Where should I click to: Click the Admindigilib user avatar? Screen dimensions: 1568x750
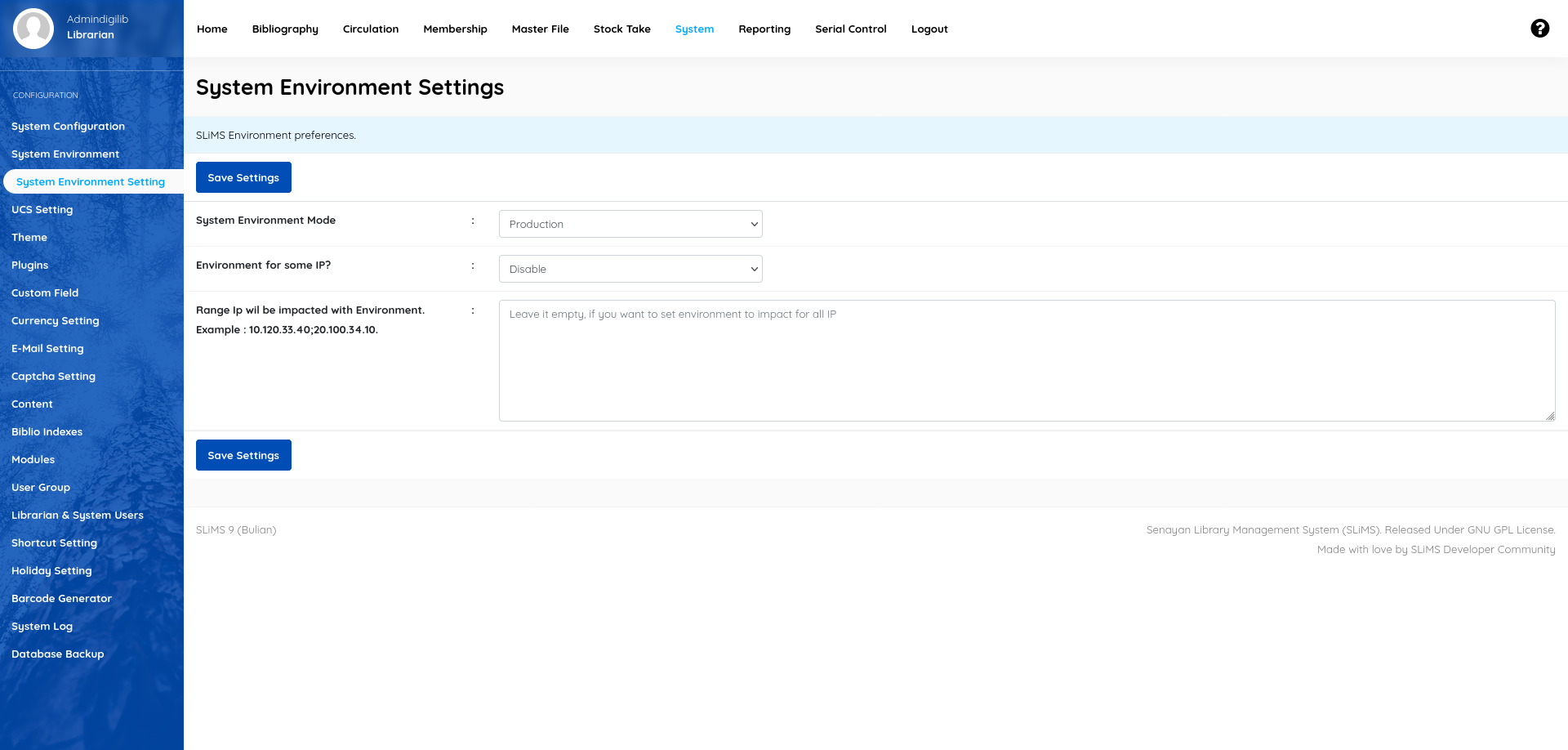[x=33, y=29]
